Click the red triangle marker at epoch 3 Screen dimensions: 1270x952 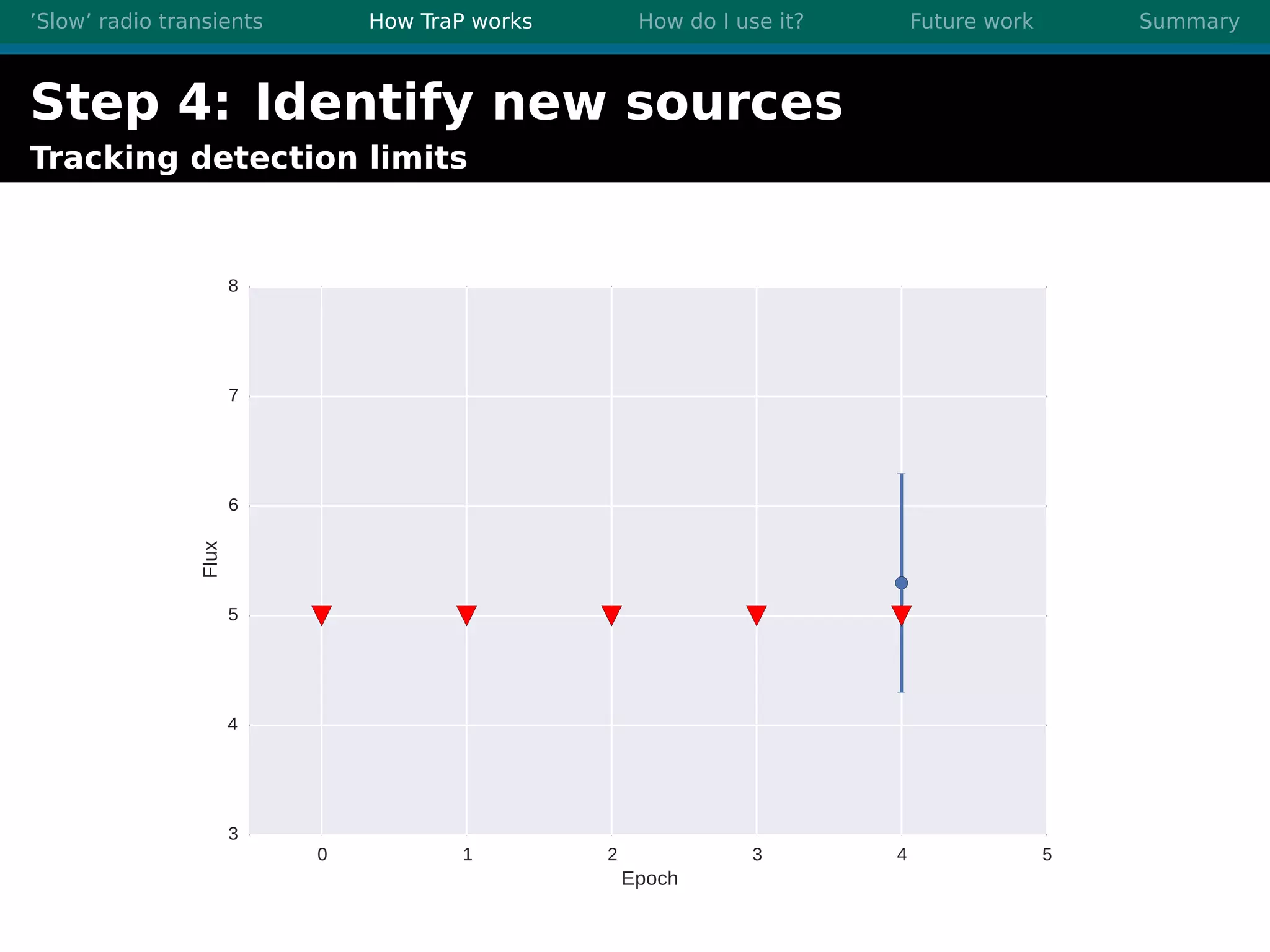coord(757,615)
